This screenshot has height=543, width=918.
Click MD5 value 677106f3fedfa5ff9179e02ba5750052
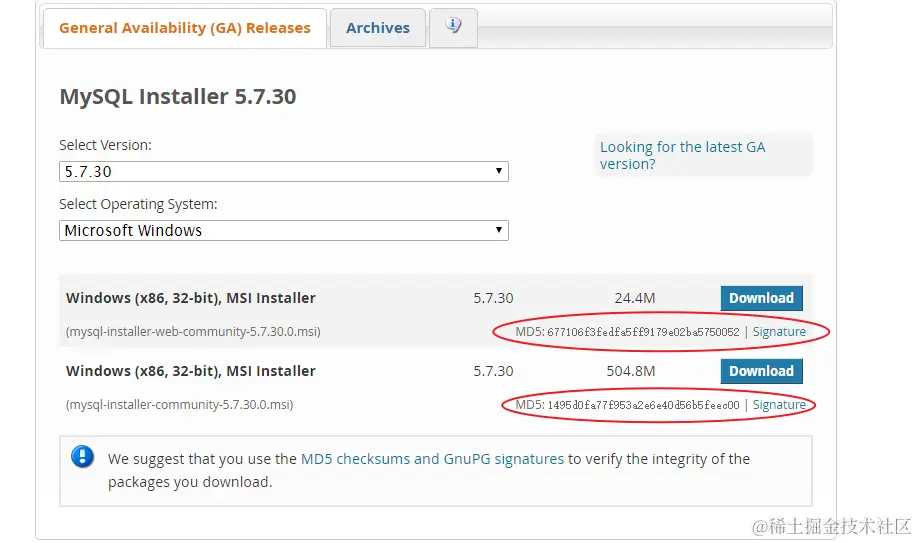coord(643,332)
